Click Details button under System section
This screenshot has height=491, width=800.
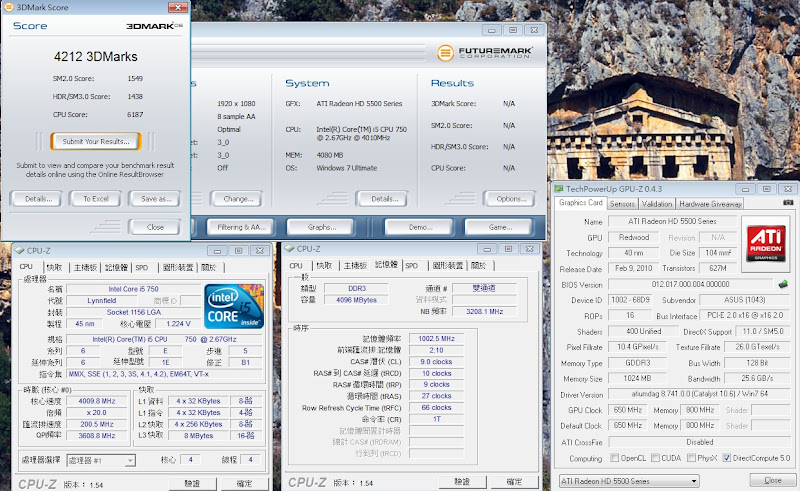coord(382,199)
